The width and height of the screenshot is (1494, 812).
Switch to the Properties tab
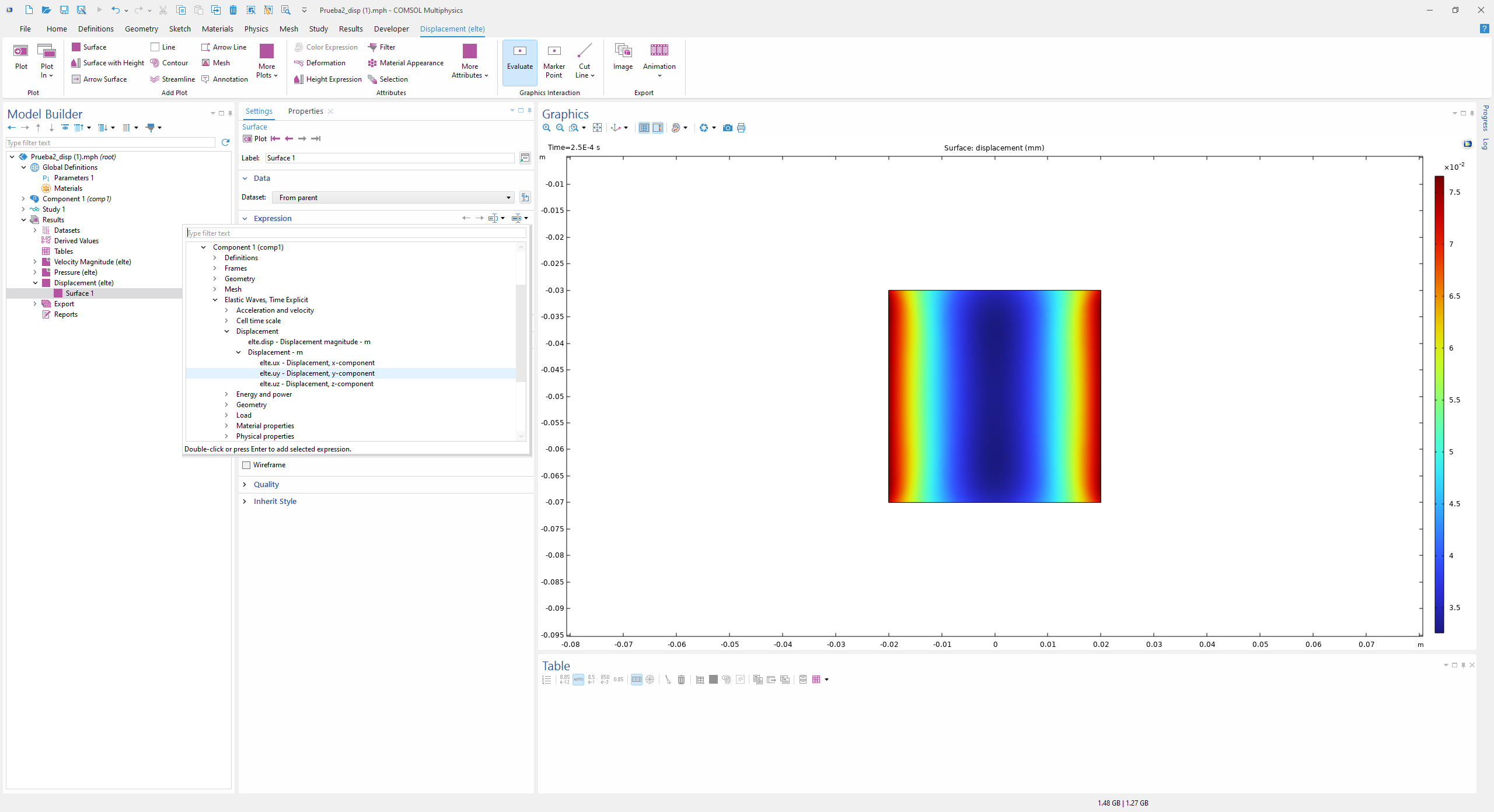coord(305,111)
